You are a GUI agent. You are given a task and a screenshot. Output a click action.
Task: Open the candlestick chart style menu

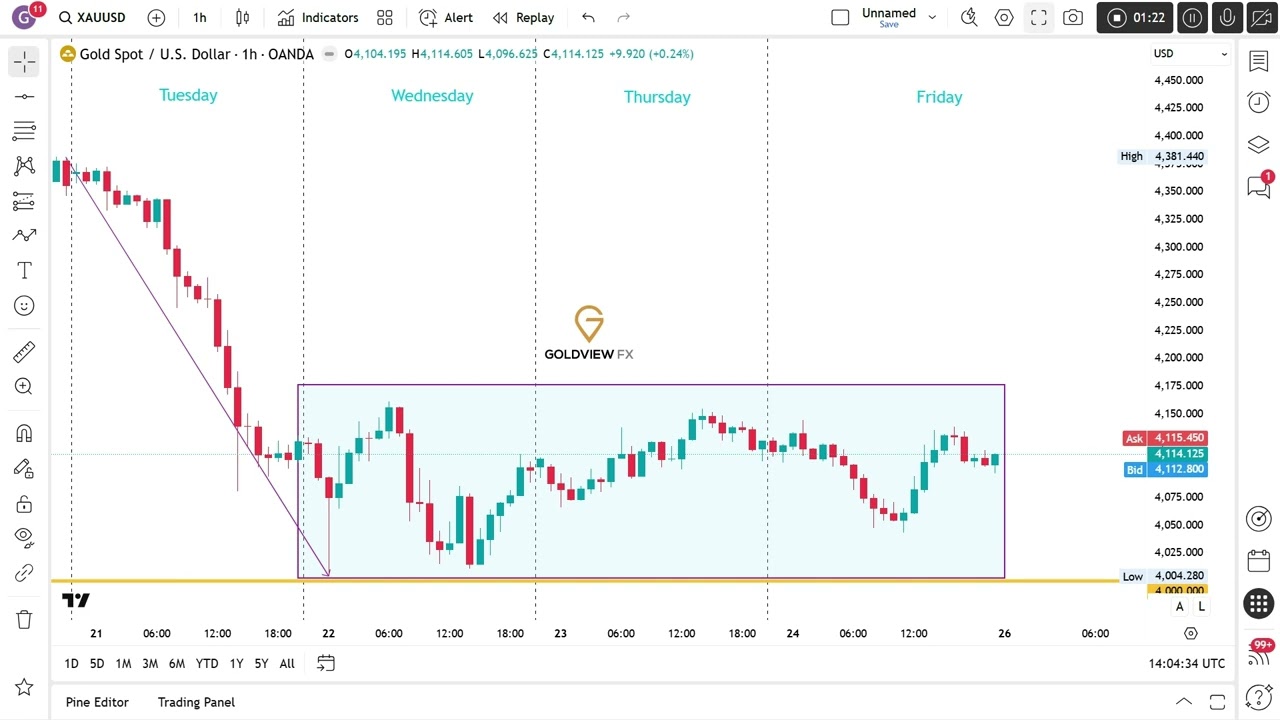242,17
